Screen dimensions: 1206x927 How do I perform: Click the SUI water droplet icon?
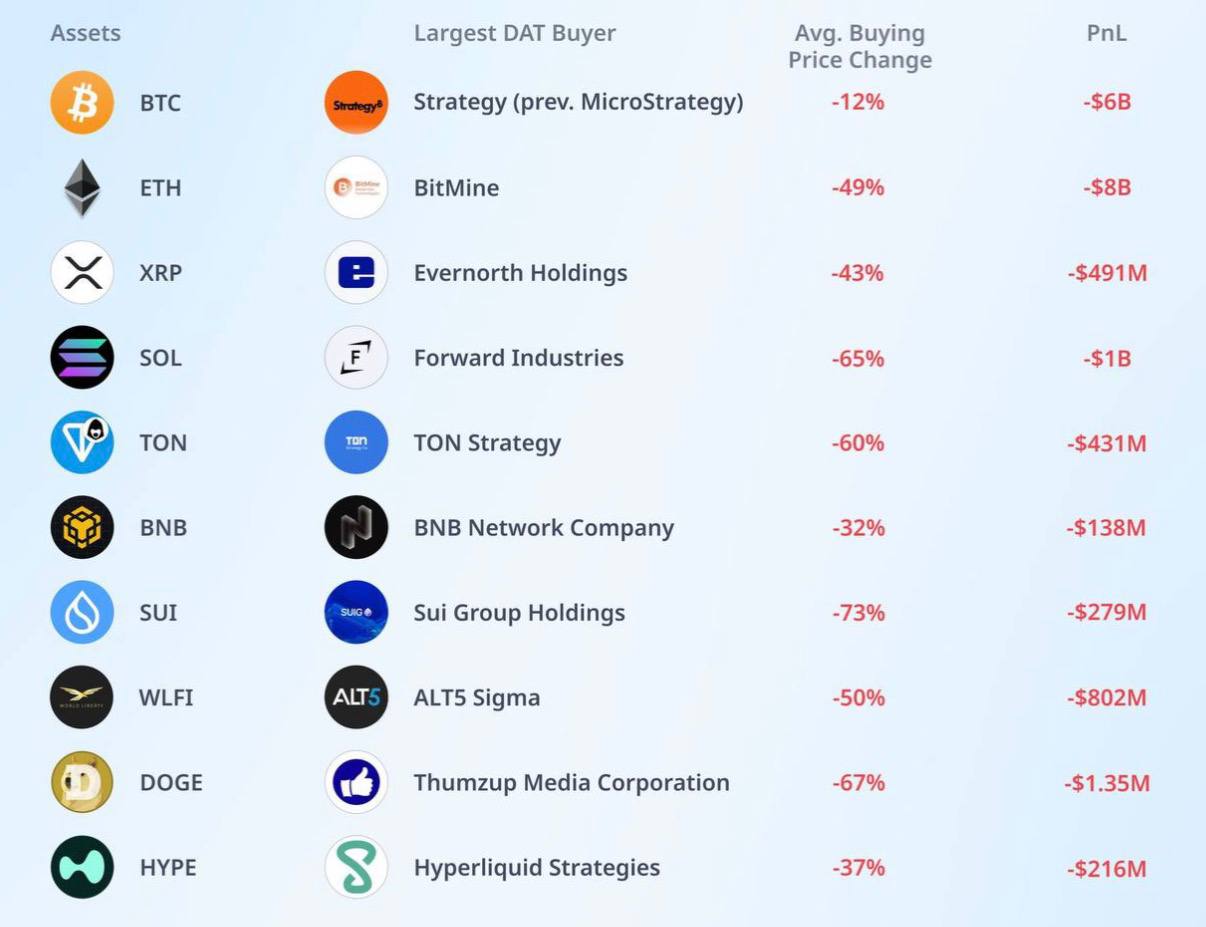[82, 612]
